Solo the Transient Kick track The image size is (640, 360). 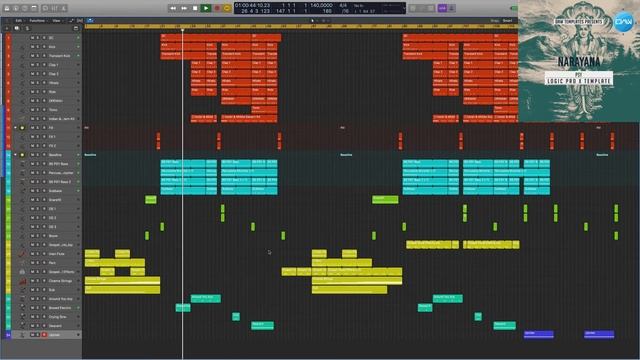click(38, 56)
